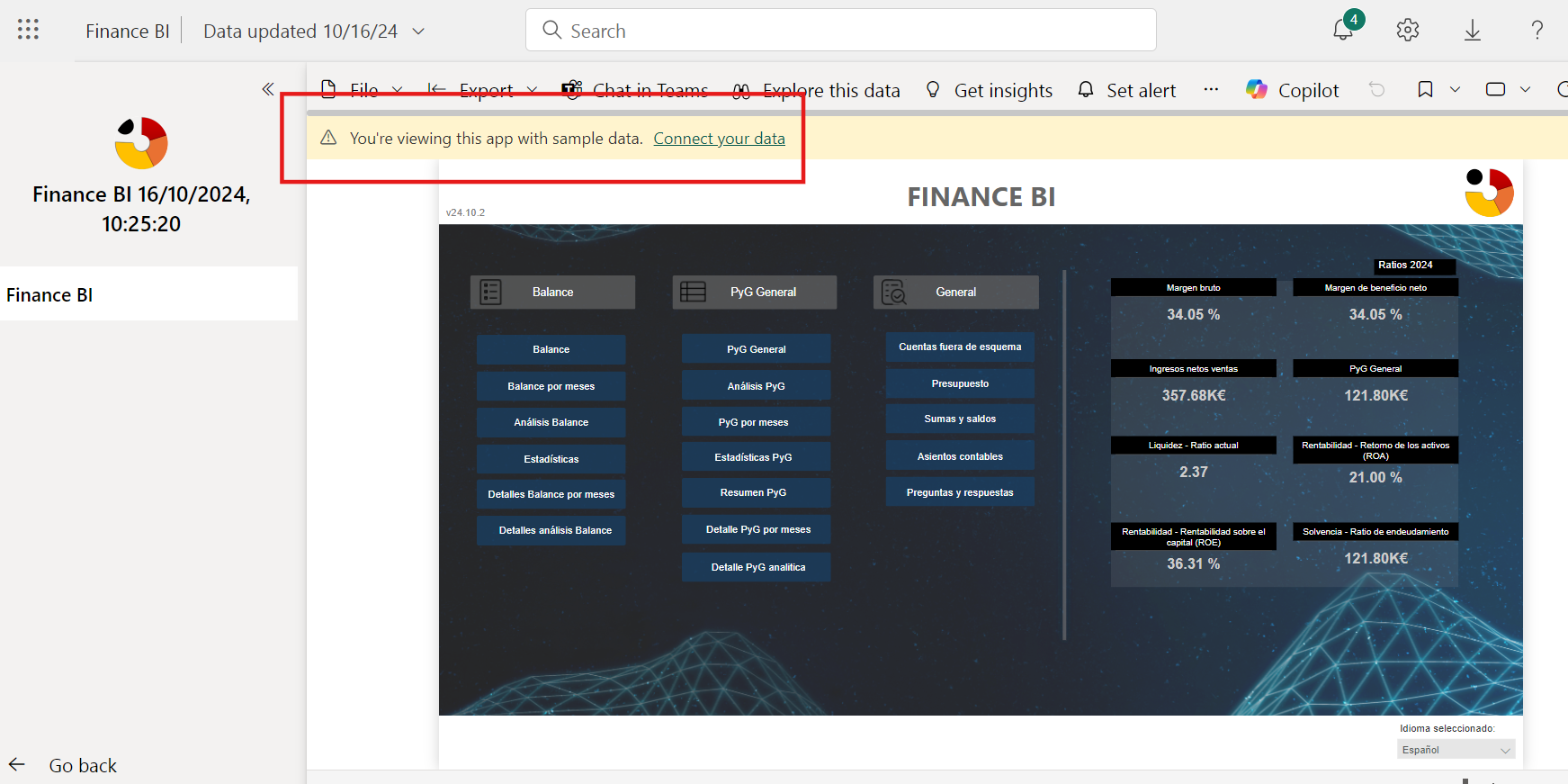The height and width of the screenshot is (784, 1568).
Task: Click Chat in Teams
Action: click(635, 90)
